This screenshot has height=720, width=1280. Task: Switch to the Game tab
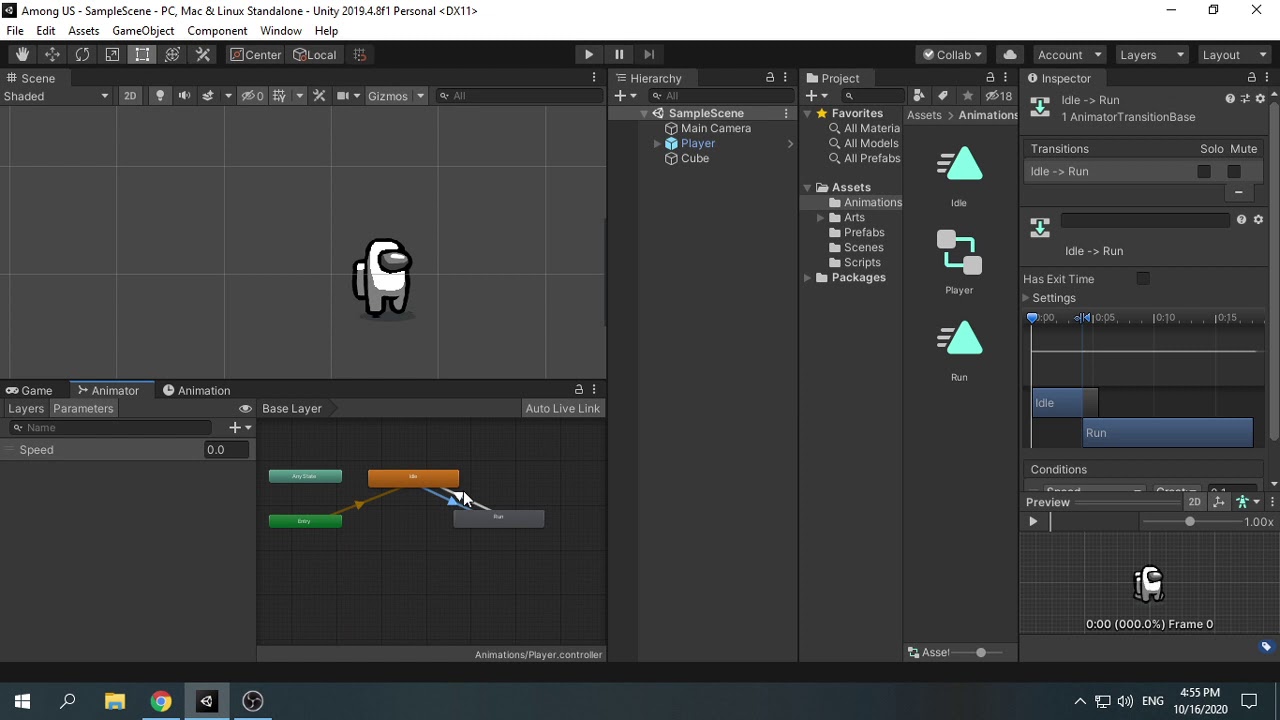click(29, 390)
